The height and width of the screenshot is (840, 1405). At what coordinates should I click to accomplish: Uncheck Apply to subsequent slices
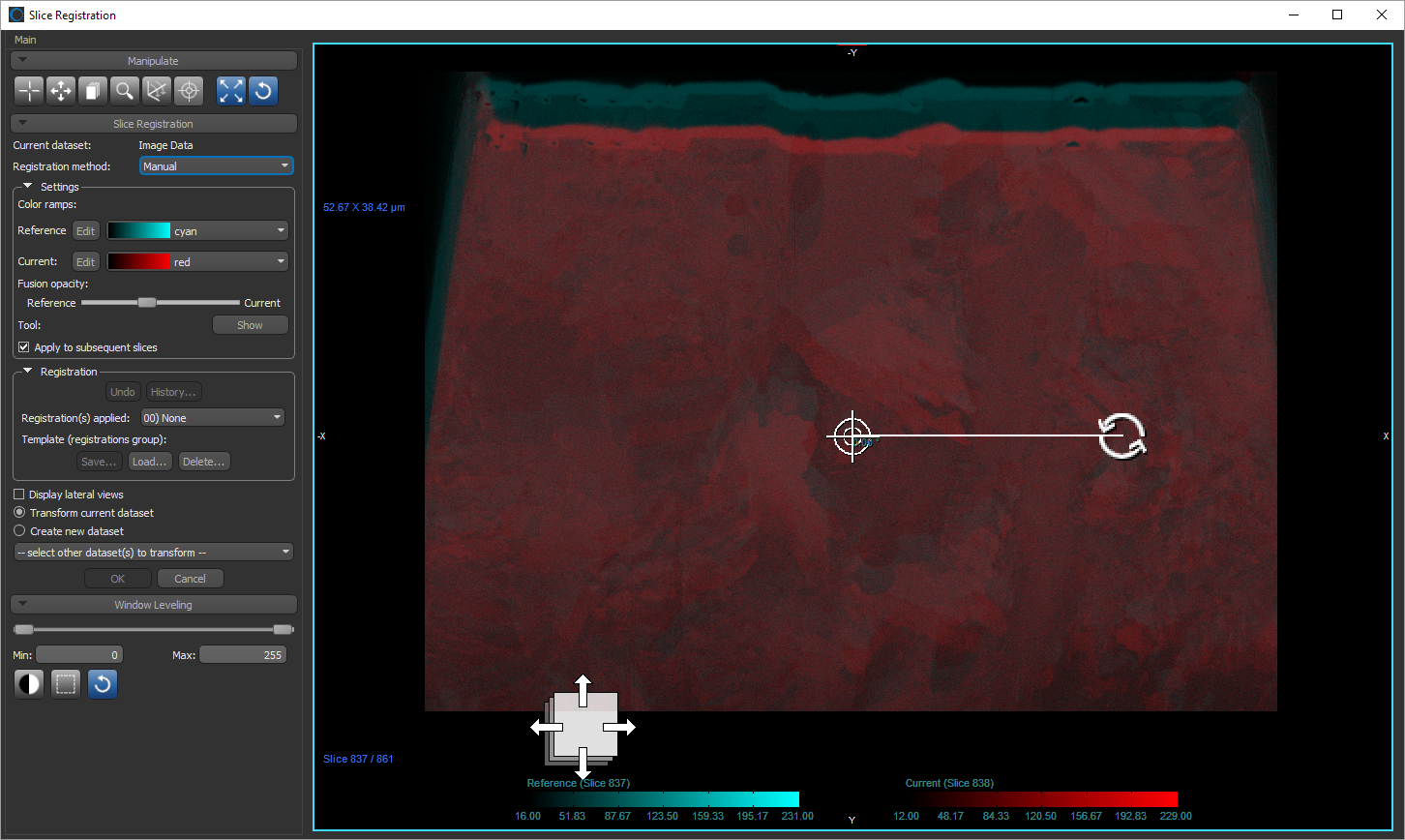[x=24, y=347]
